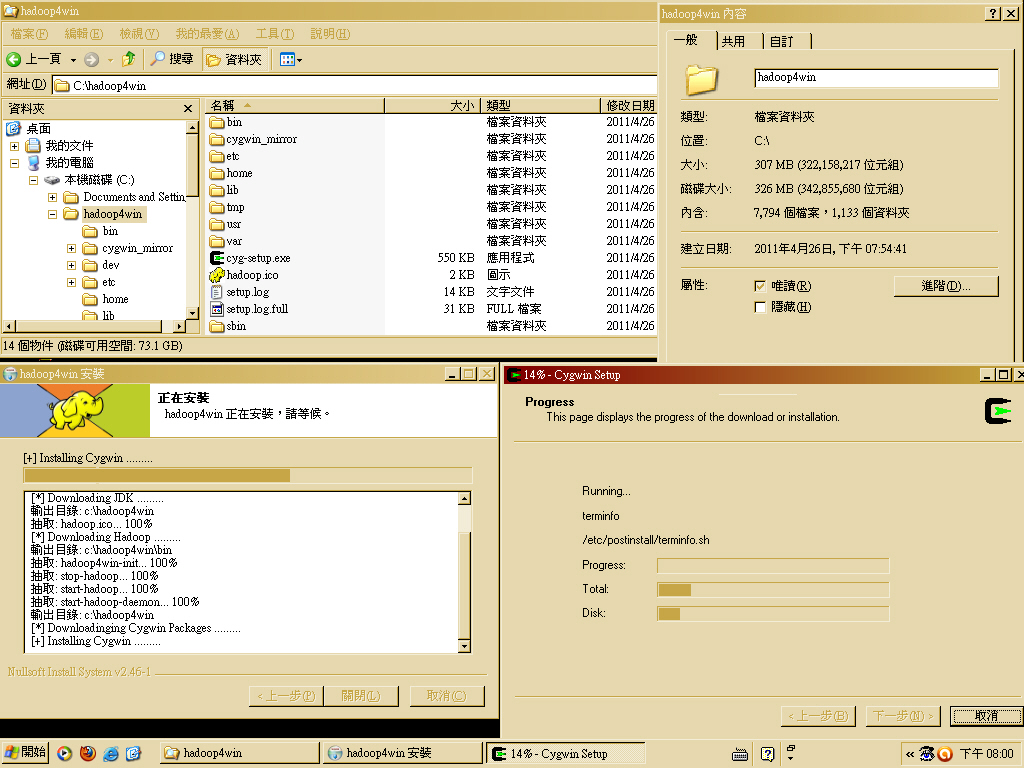Click 取消 button in Cygwin Setup

[x=986, y=716]
